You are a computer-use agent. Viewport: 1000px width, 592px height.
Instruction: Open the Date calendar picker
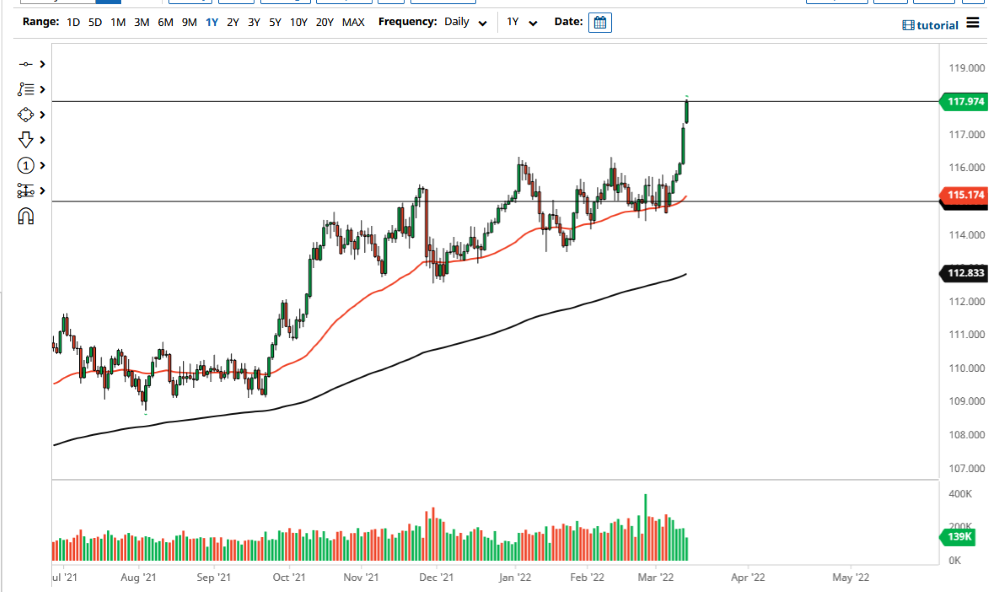pyautogui.click(x=599, y=21)
